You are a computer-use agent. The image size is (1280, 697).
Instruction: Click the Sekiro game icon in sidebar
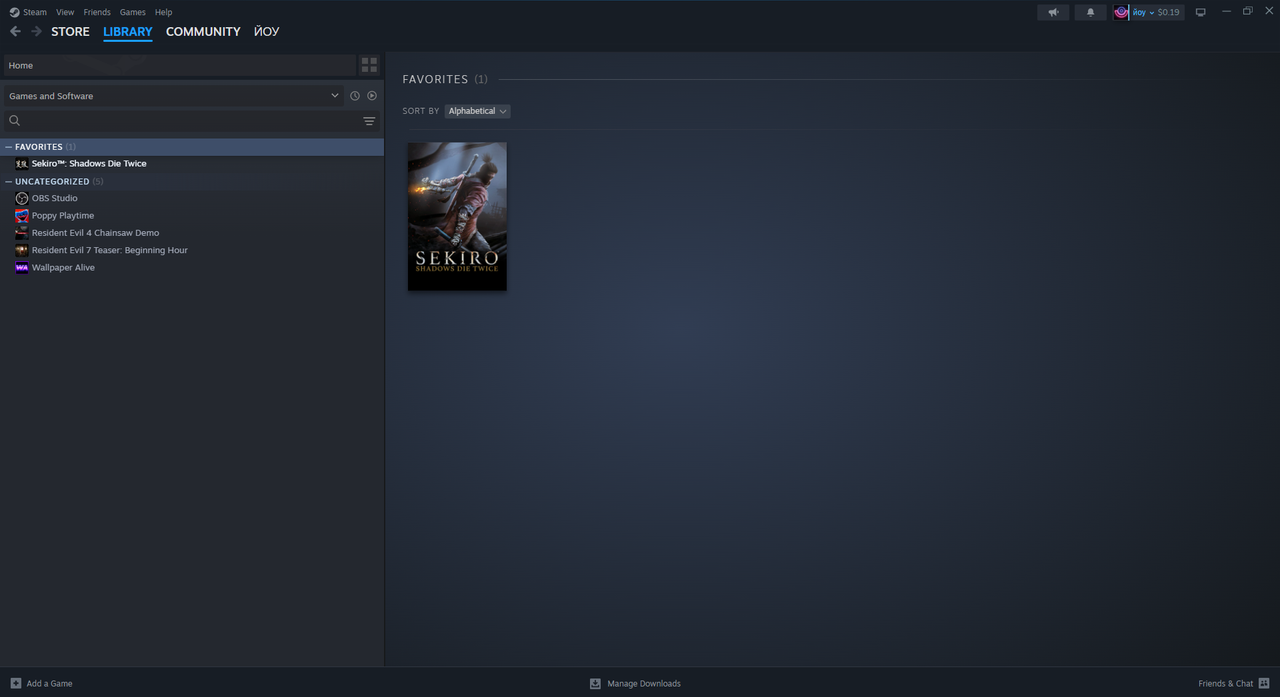tap(22, 164)
